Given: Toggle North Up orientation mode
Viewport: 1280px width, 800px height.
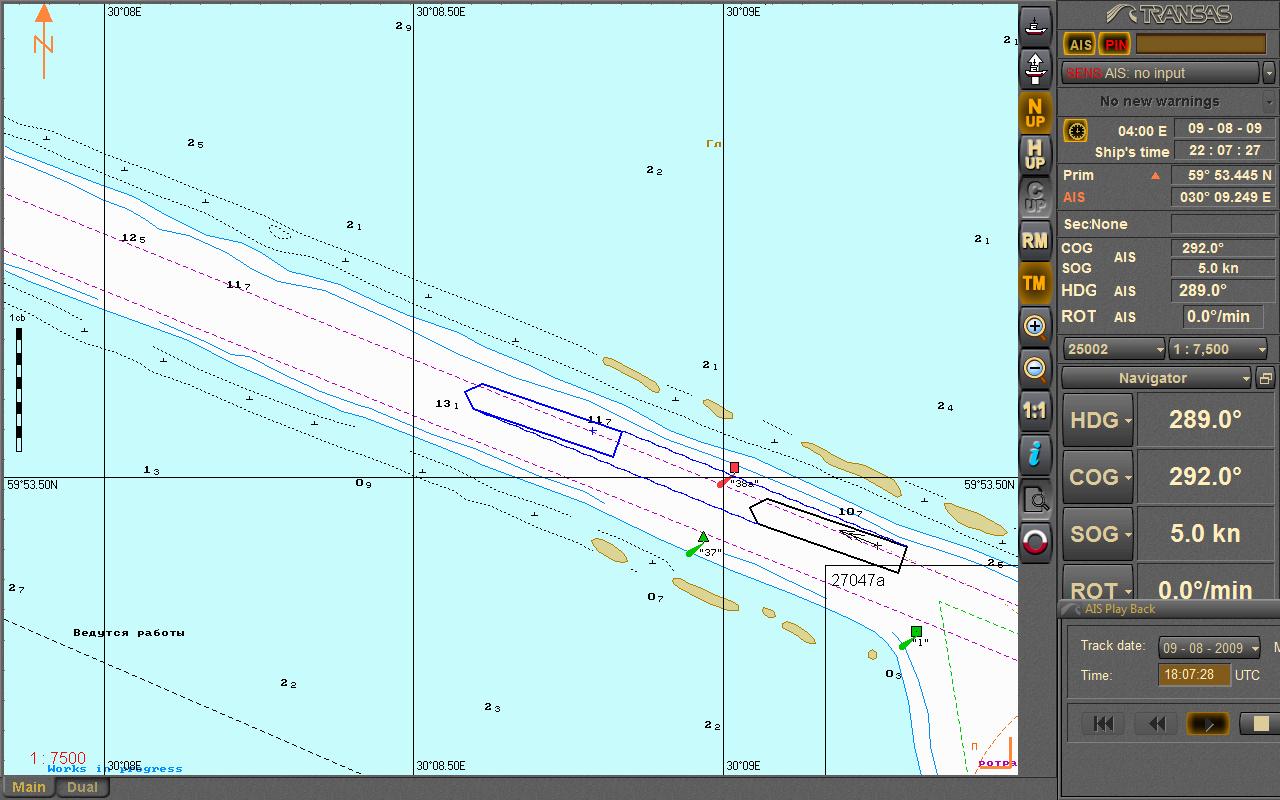Looking at the screenshot, I should click(1035, 112).
